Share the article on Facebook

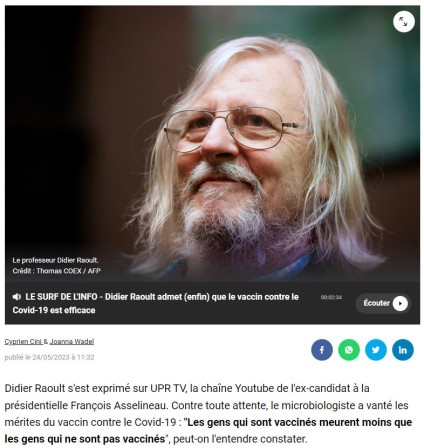(x=322, y=350)
